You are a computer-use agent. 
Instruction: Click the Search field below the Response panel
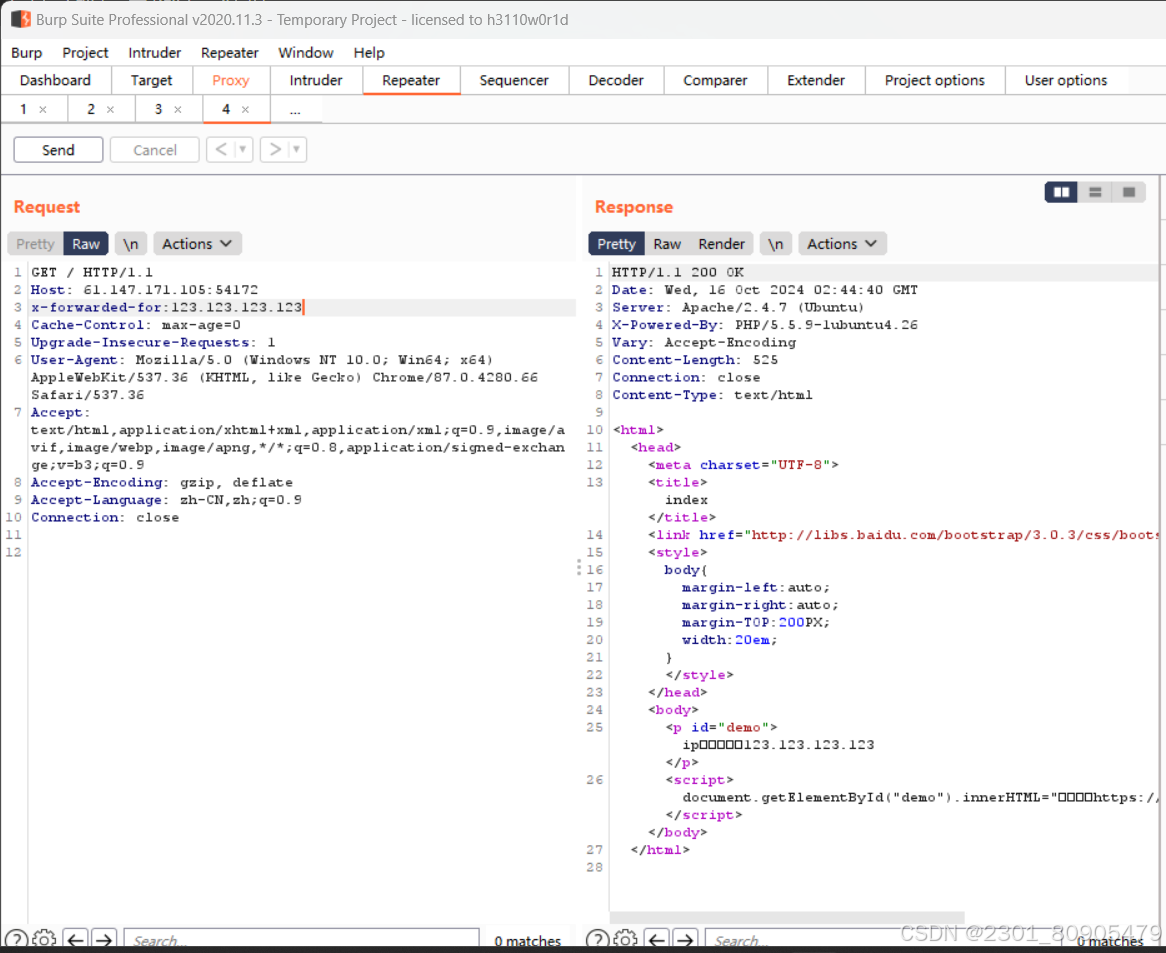tap(800, 939)
